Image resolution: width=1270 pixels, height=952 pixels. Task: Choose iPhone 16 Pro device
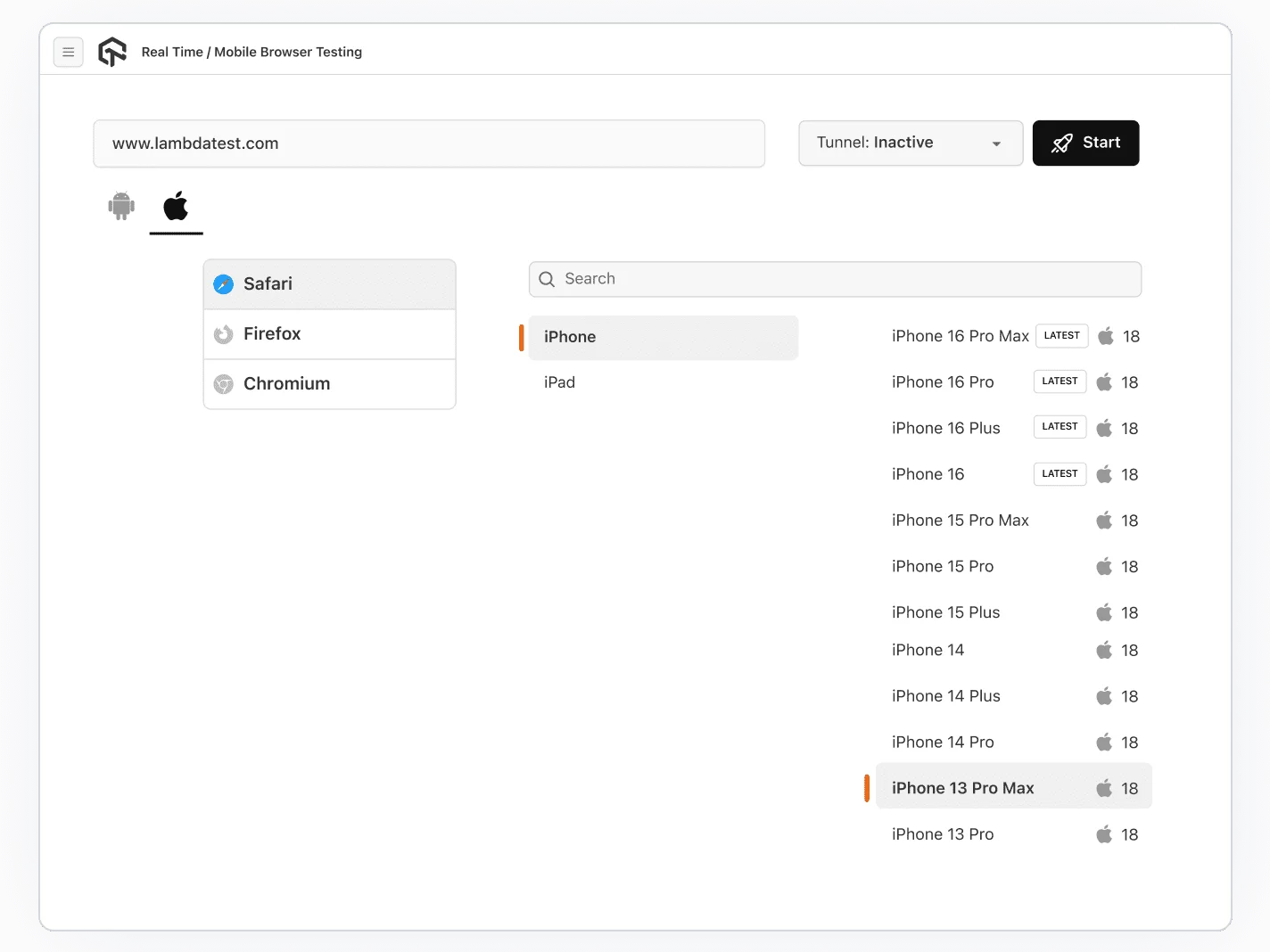pos(943,382)
